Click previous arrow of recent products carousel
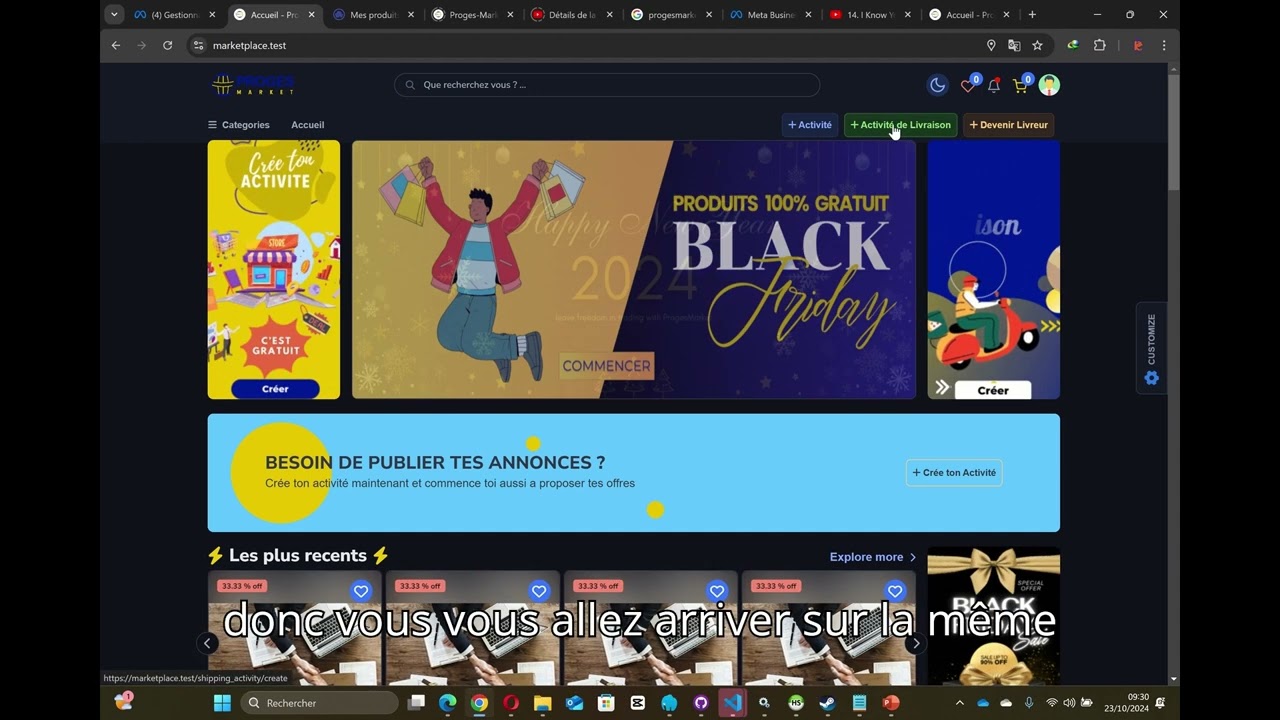Viewport: 1280px width, 720px height. coord(207,644)
